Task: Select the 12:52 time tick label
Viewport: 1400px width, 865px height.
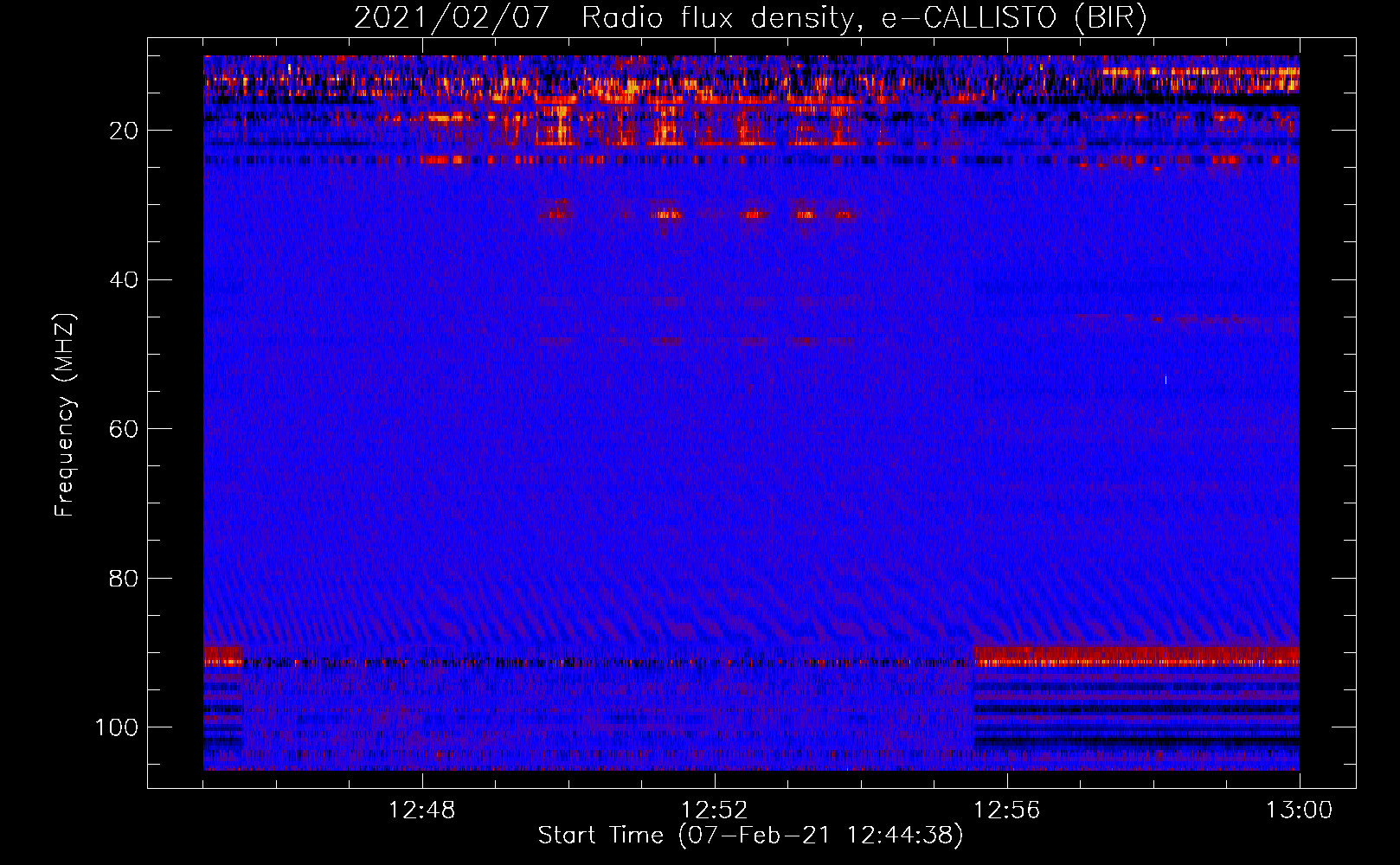Action: click(714, 811)
